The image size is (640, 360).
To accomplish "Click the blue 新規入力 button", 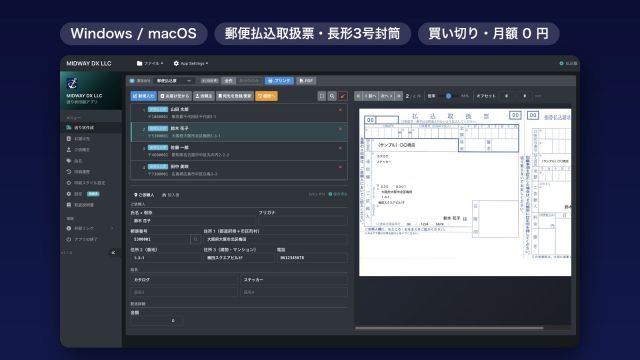I will [x=144, y=96].
